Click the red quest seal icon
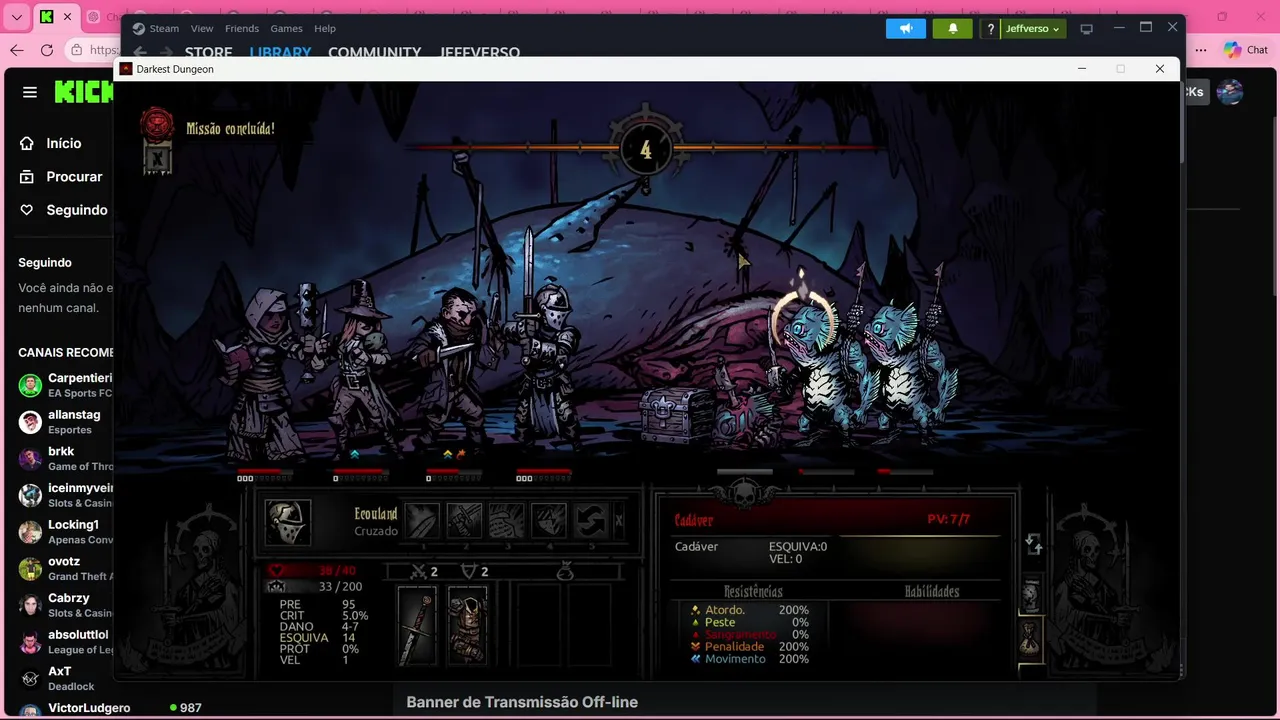 click(x=157, y=123)
